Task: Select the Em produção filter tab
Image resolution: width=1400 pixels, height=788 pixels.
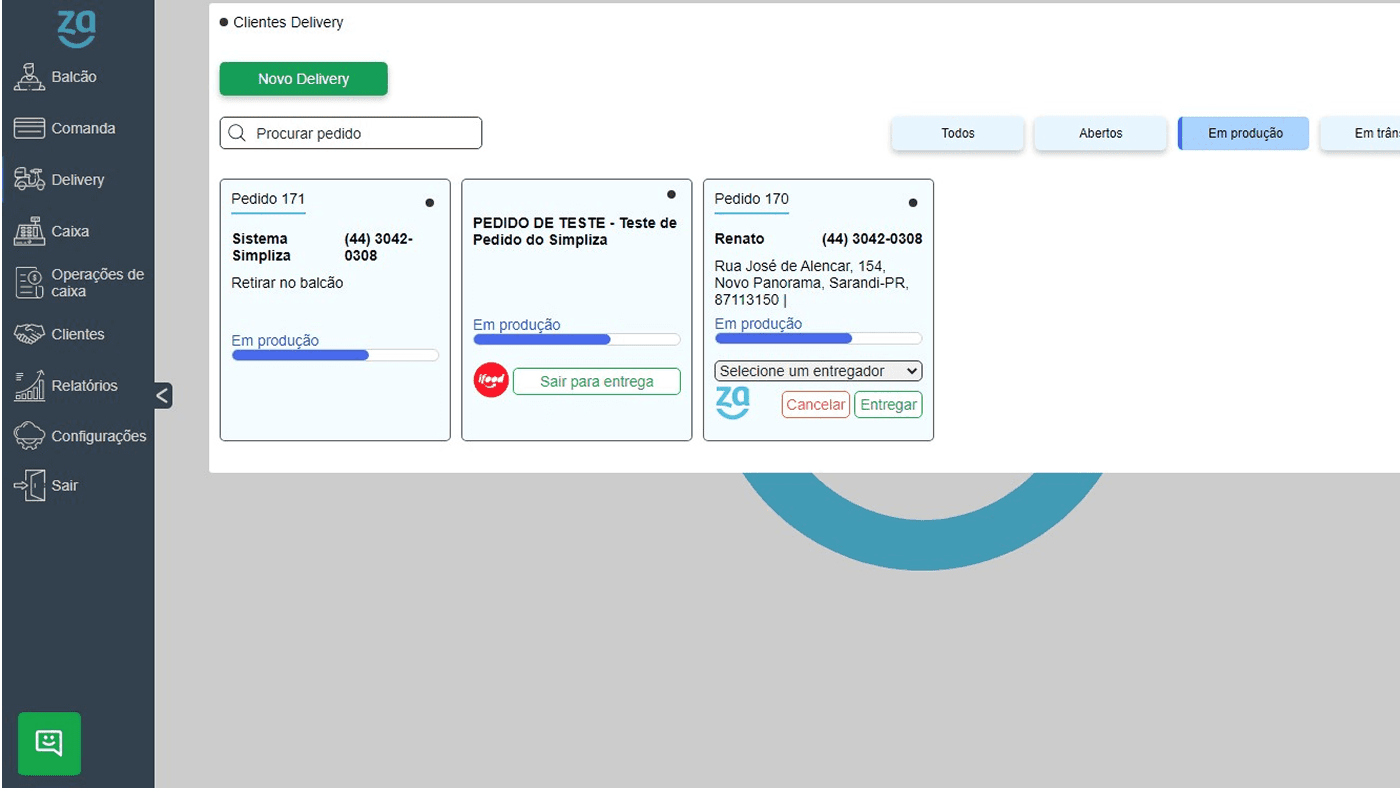Action: 1244,133
